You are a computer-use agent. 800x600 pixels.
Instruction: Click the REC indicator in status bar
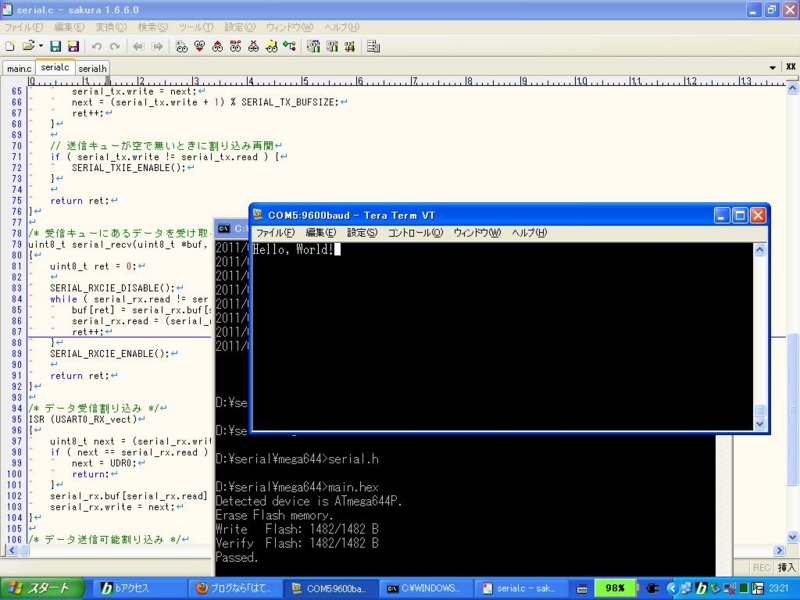click(x=761, y=567)
